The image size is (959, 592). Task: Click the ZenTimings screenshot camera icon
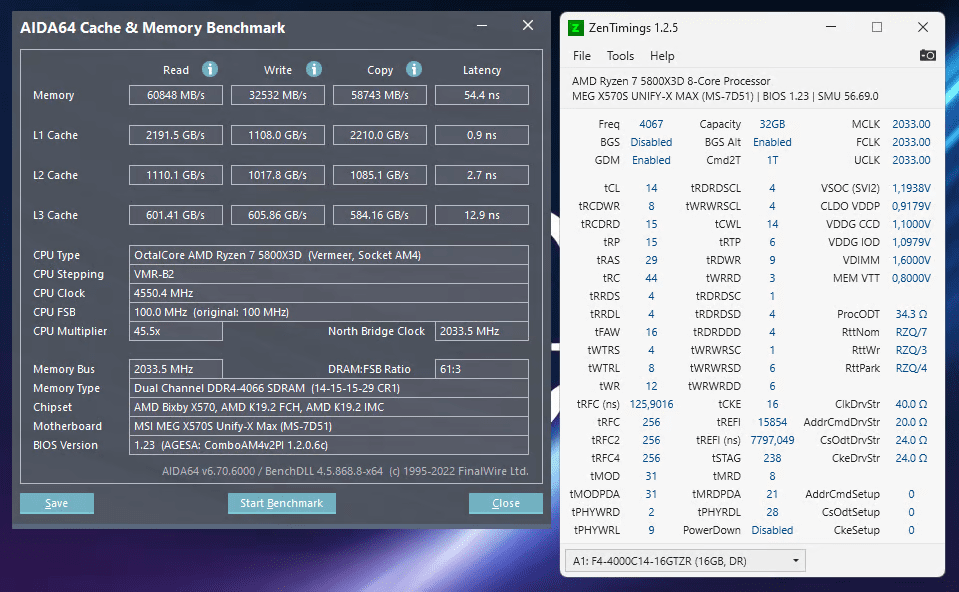click(x=927, y=55)
